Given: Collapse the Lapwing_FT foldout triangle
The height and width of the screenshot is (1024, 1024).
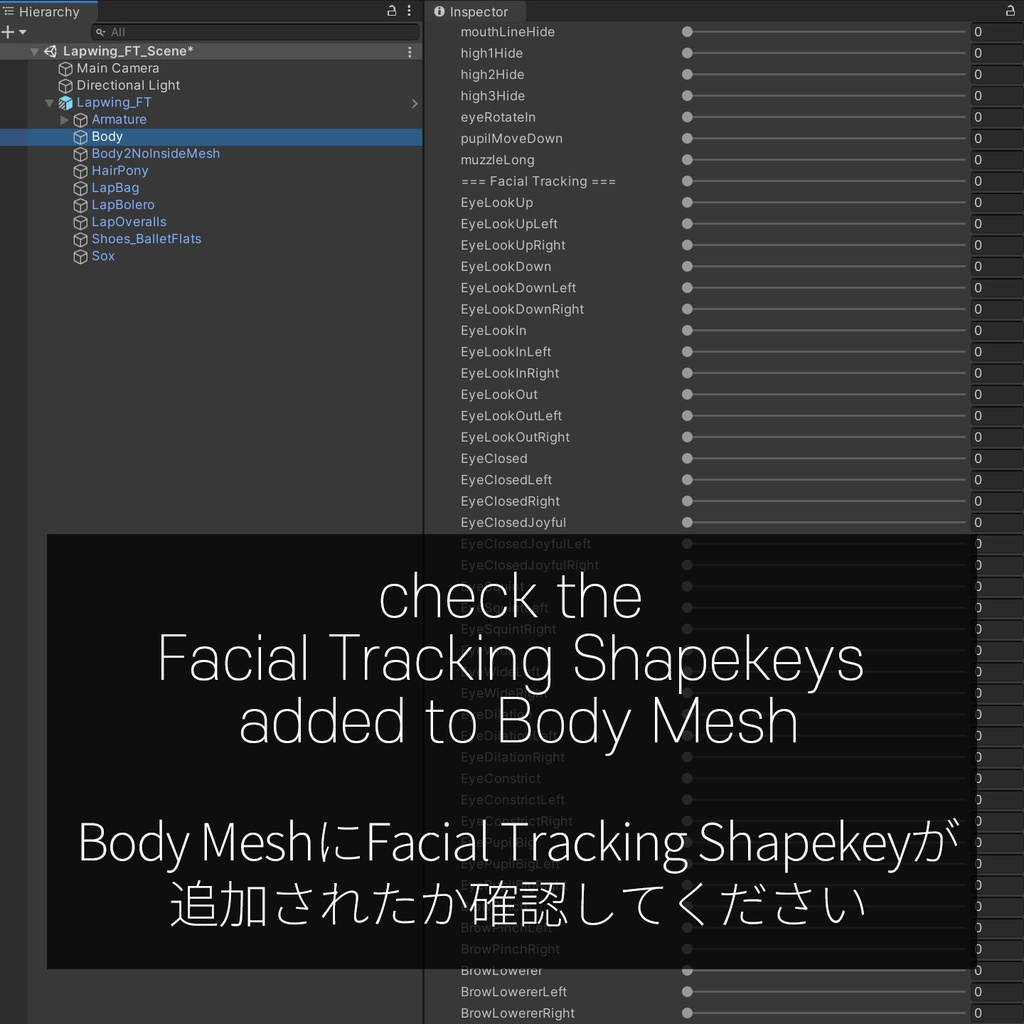Looking at the screenshot, I should tap(48, 102).
